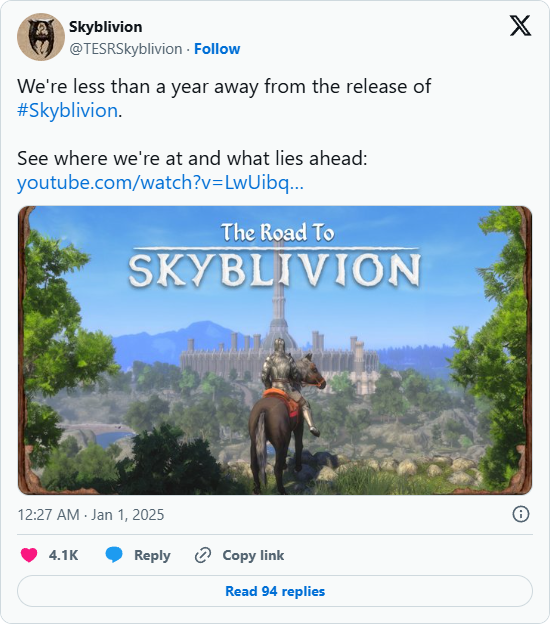Open the @TESRSkyblivion handle
Image resolution: width=552 pixels, height=626 pixels.
coord(126,49)
